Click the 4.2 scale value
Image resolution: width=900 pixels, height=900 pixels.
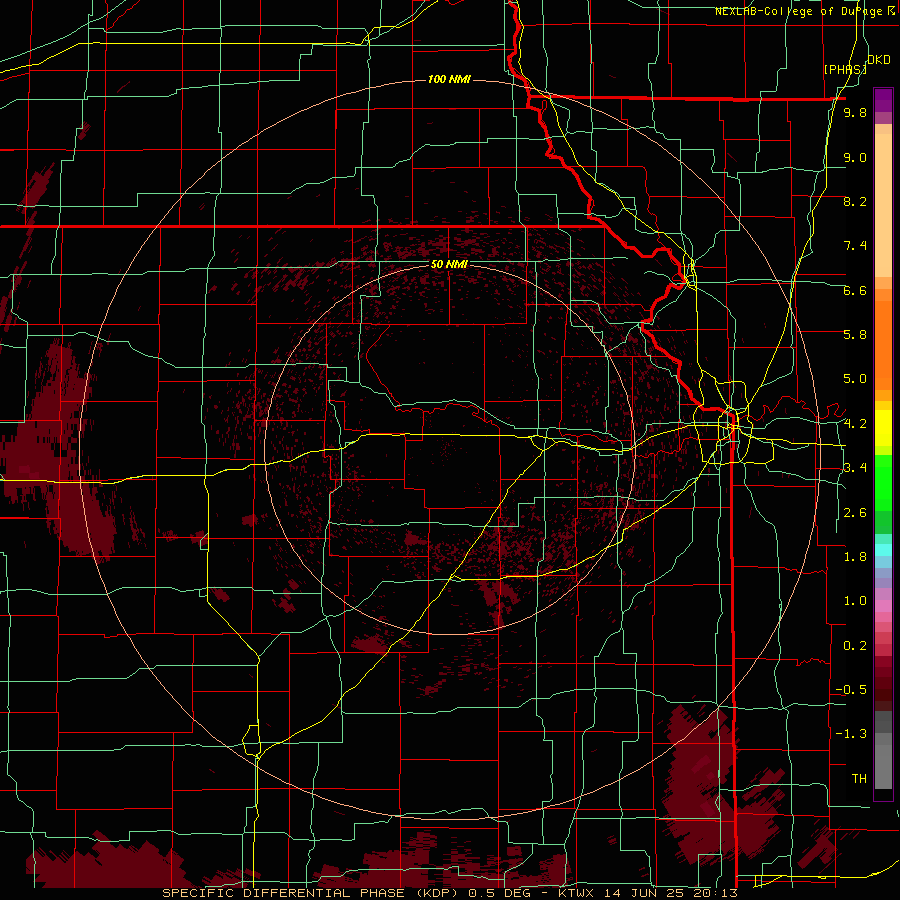tap(855, 424)
